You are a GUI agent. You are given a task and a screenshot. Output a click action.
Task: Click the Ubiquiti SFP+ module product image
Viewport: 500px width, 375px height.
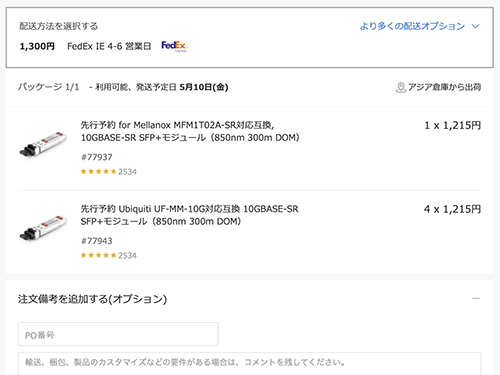43,227
